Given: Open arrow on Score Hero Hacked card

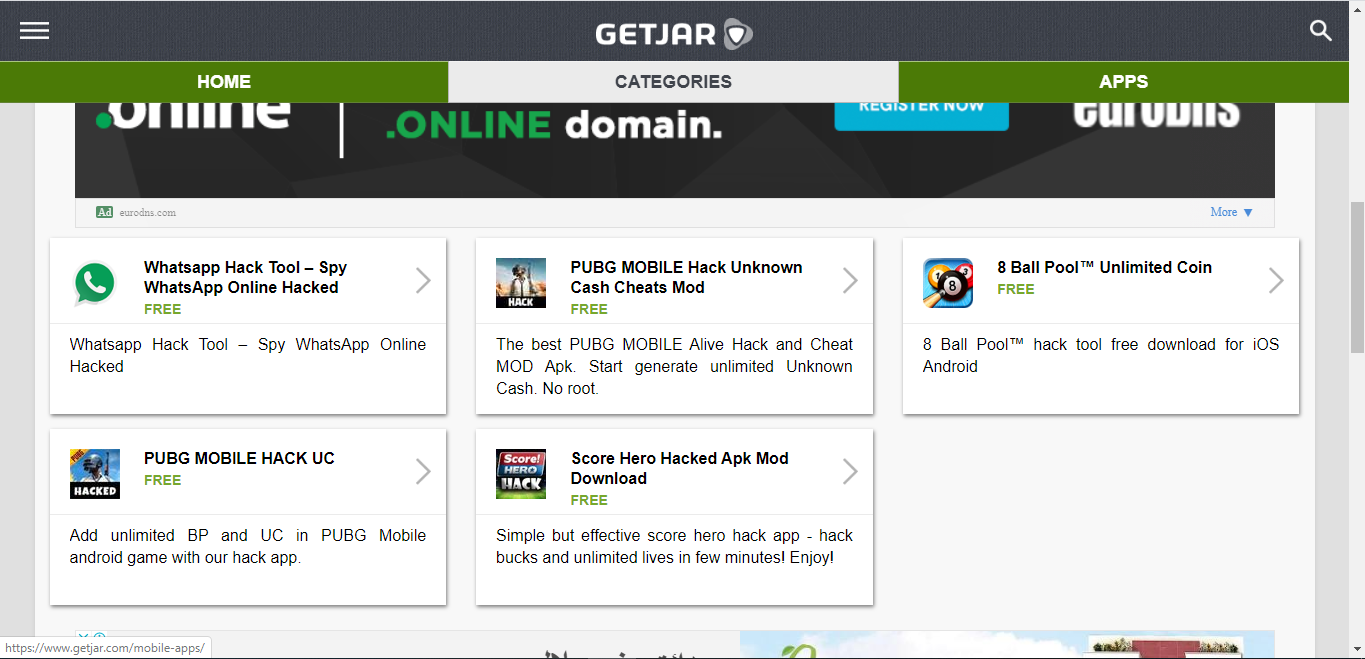Looking at the screenshot, I should point(850,472).
